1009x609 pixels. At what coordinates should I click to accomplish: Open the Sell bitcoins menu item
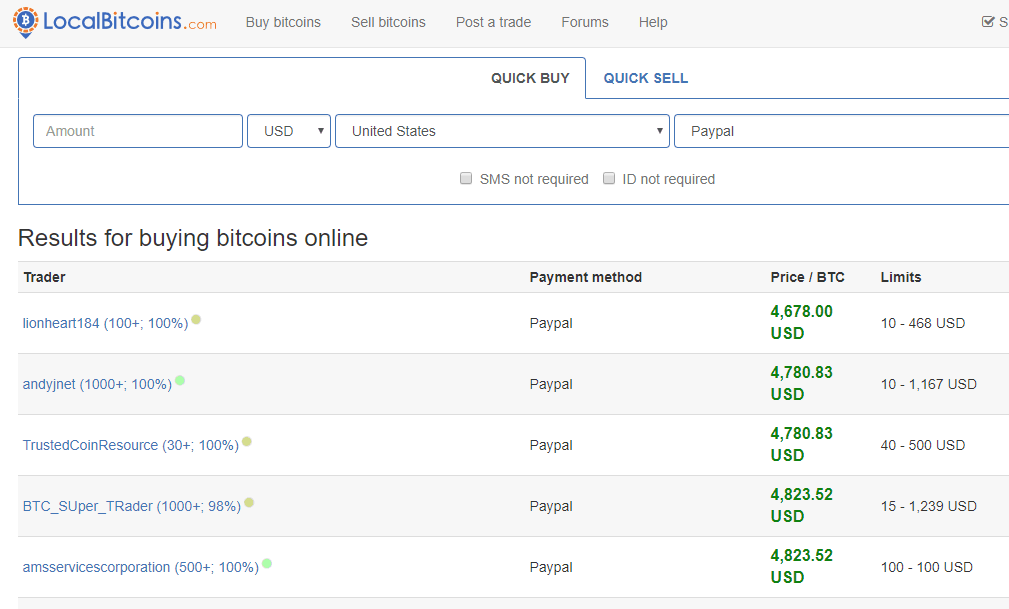pos(388,23)
